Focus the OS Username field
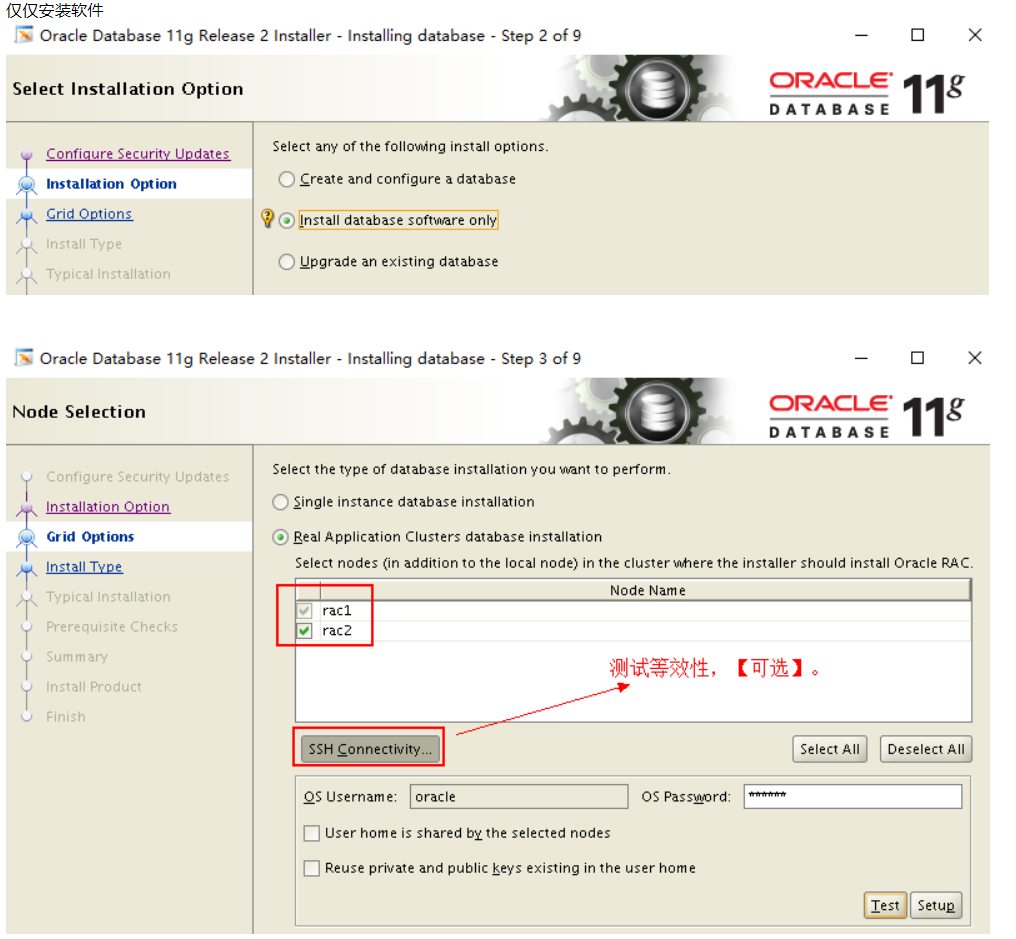This screenshot has width=1016, height=939. [x=519, y=796]
